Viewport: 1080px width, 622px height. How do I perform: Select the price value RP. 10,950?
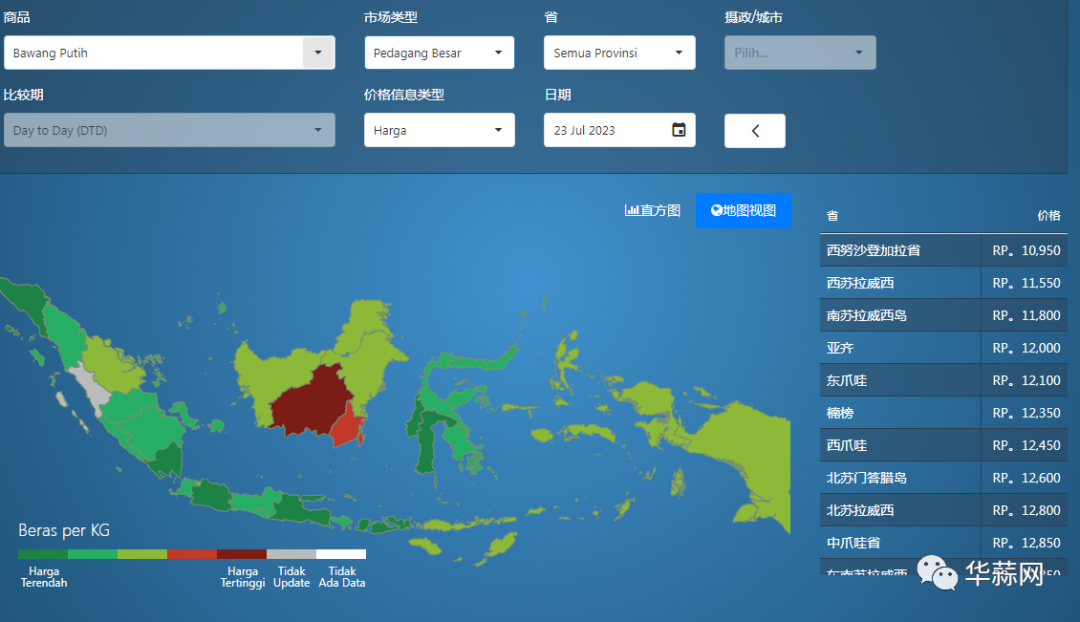1026,251
